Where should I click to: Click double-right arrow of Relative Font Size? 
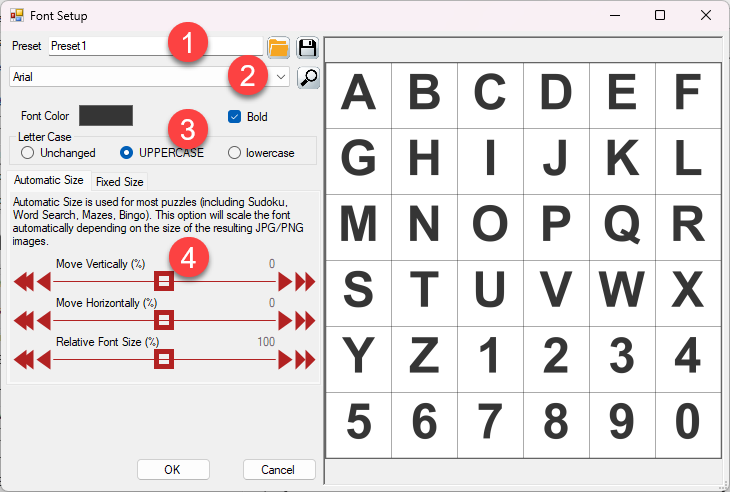[305, 360]
